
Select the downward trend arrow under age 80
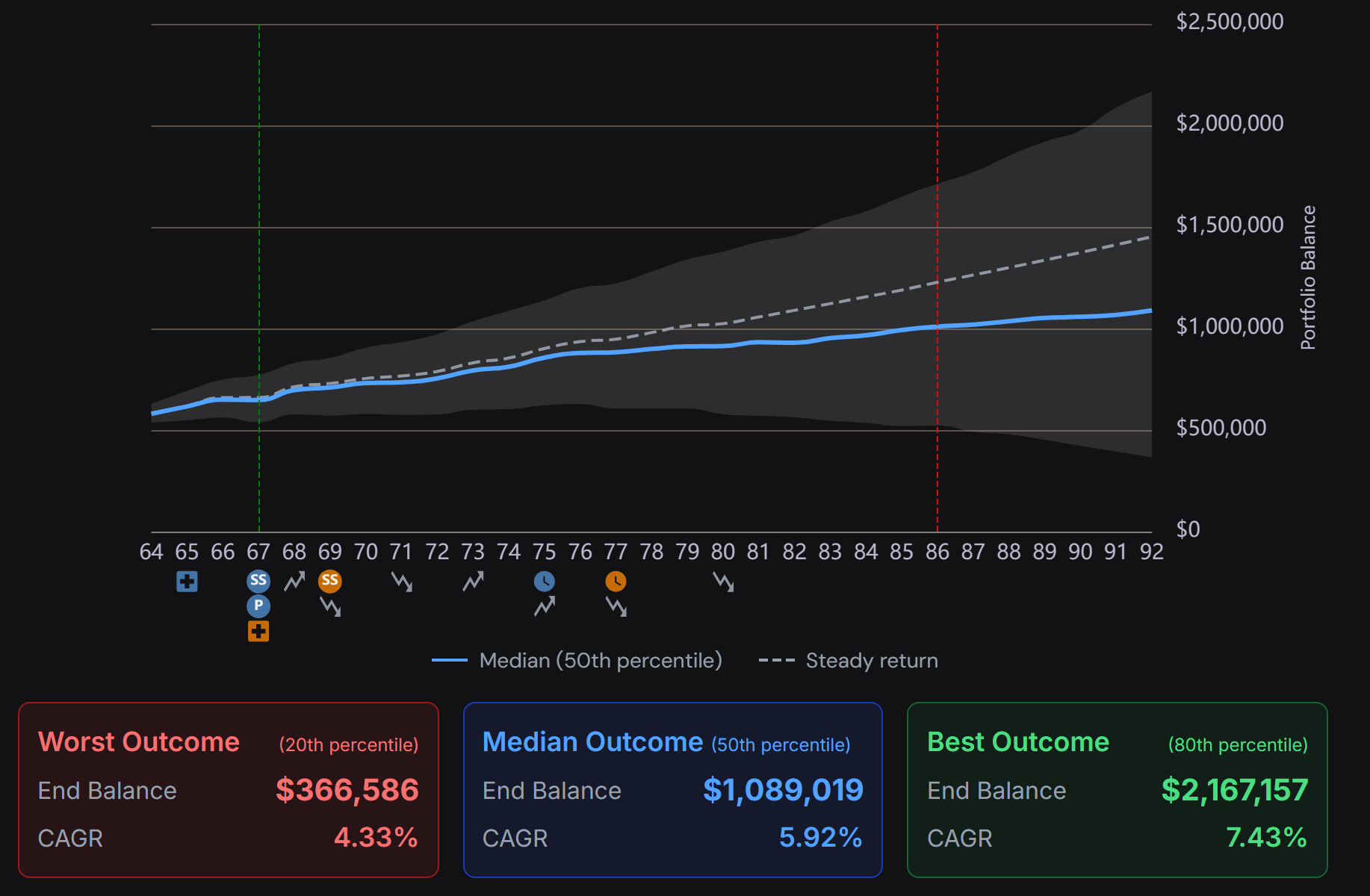[x=723, y=581]
